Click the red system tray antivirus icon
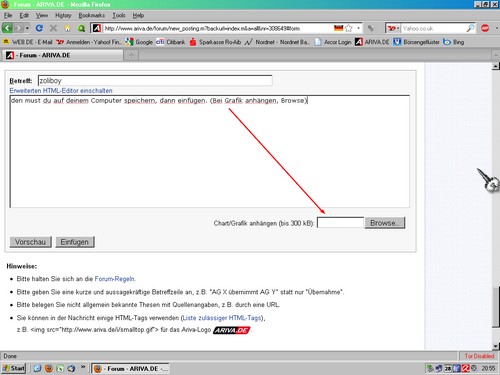 (466, 368)
